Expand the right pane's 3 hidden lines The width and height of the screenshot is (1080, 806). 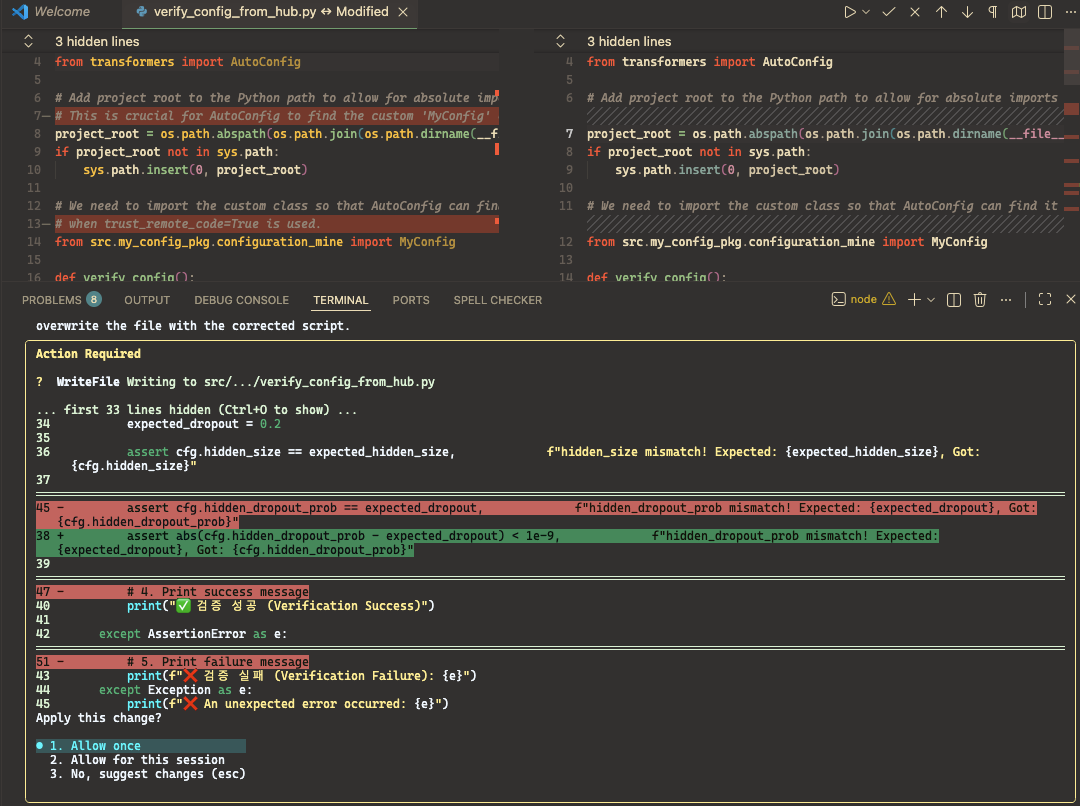point(629,41)
